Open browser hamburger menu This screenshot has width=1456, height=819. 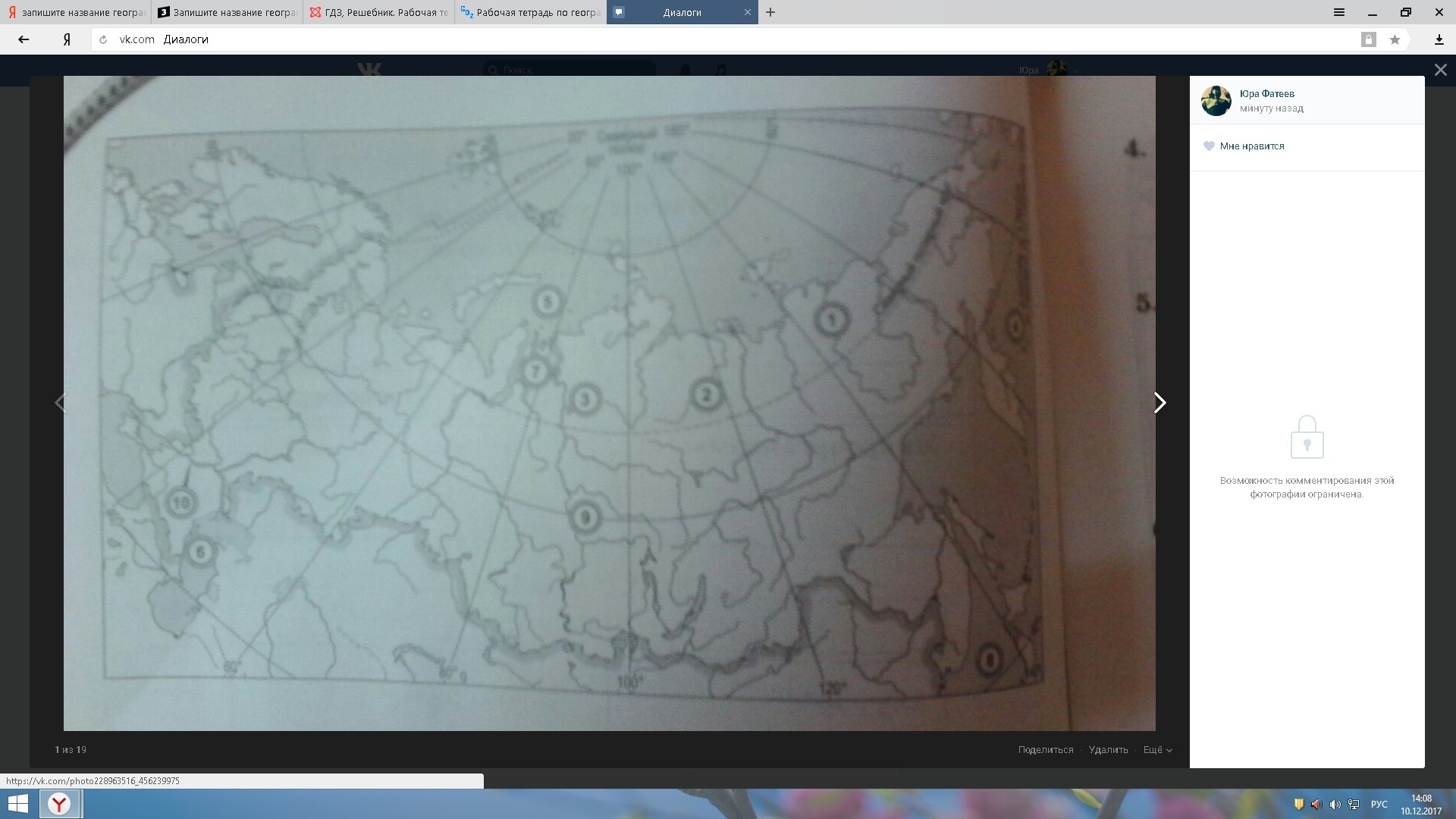pos(1339,12)
